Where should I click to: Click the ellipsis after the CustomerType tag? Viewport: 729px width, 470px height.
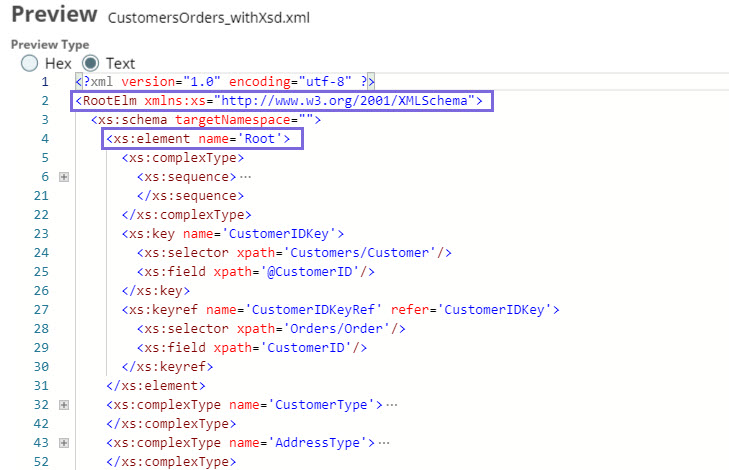[392, 404]
